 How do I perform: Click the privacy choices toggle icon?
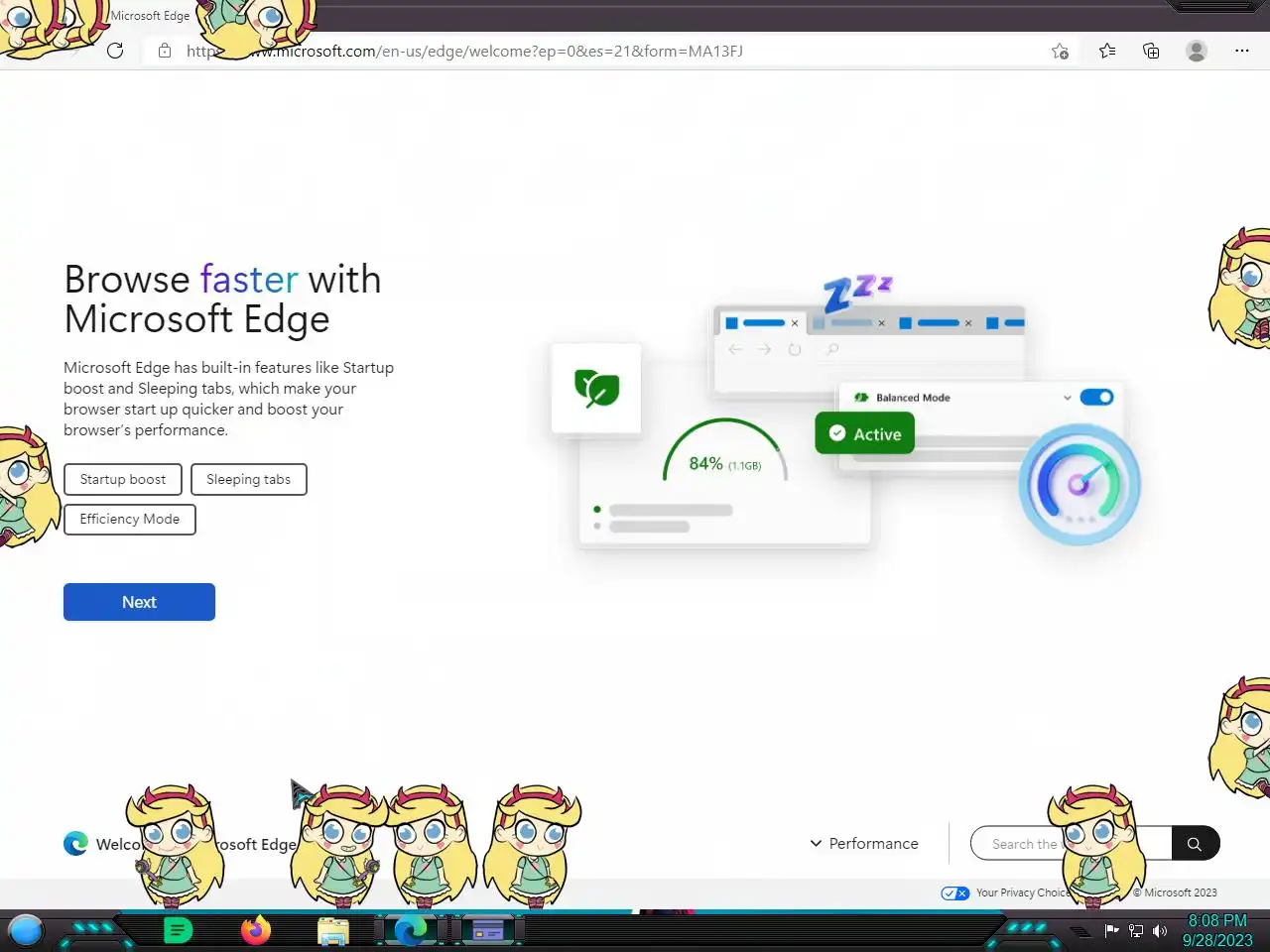pos(955,892)
